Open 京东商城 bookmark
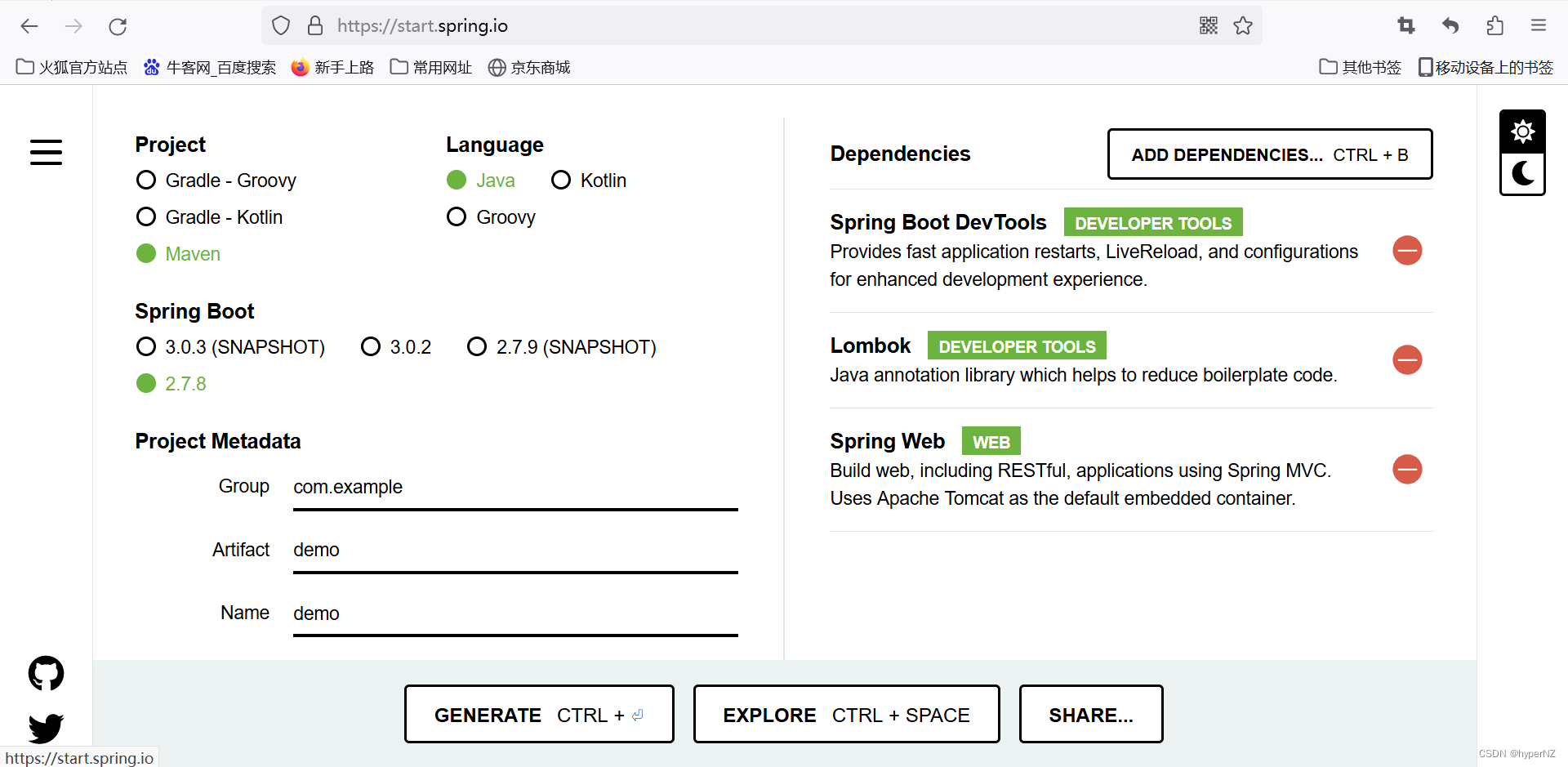 [529, 67]
